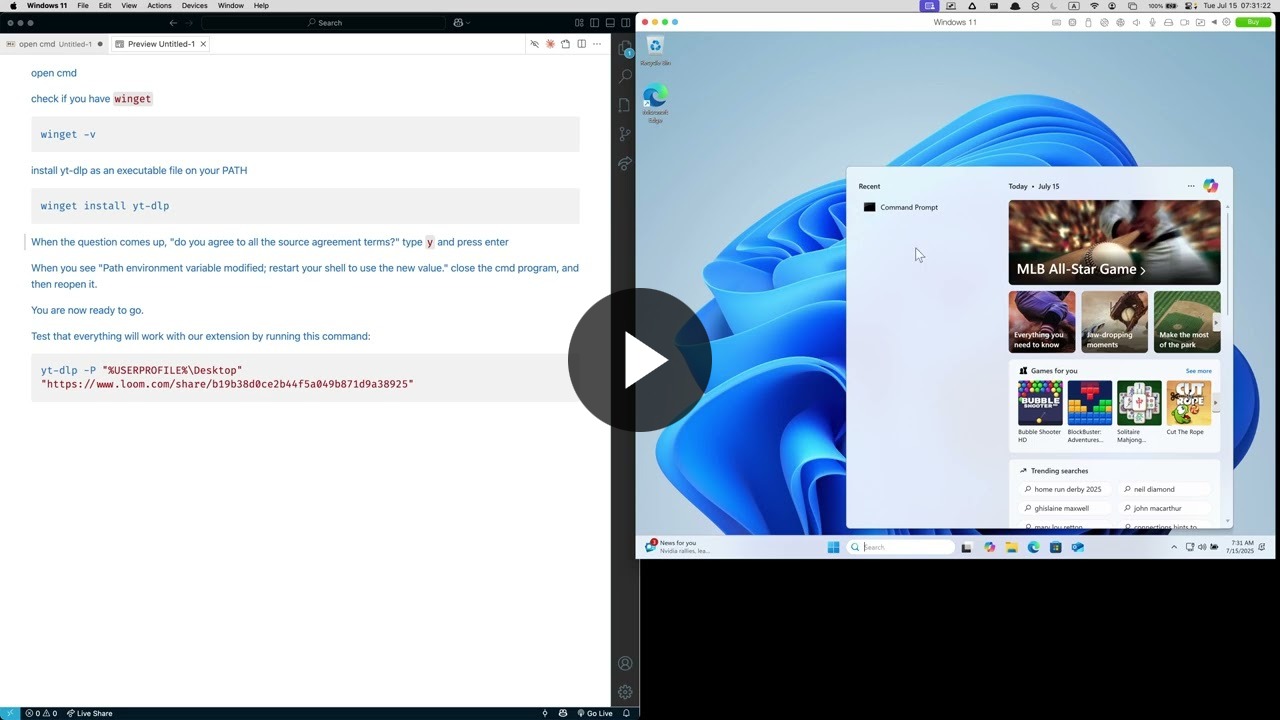Open the Windows Start button

click(833, 547)
